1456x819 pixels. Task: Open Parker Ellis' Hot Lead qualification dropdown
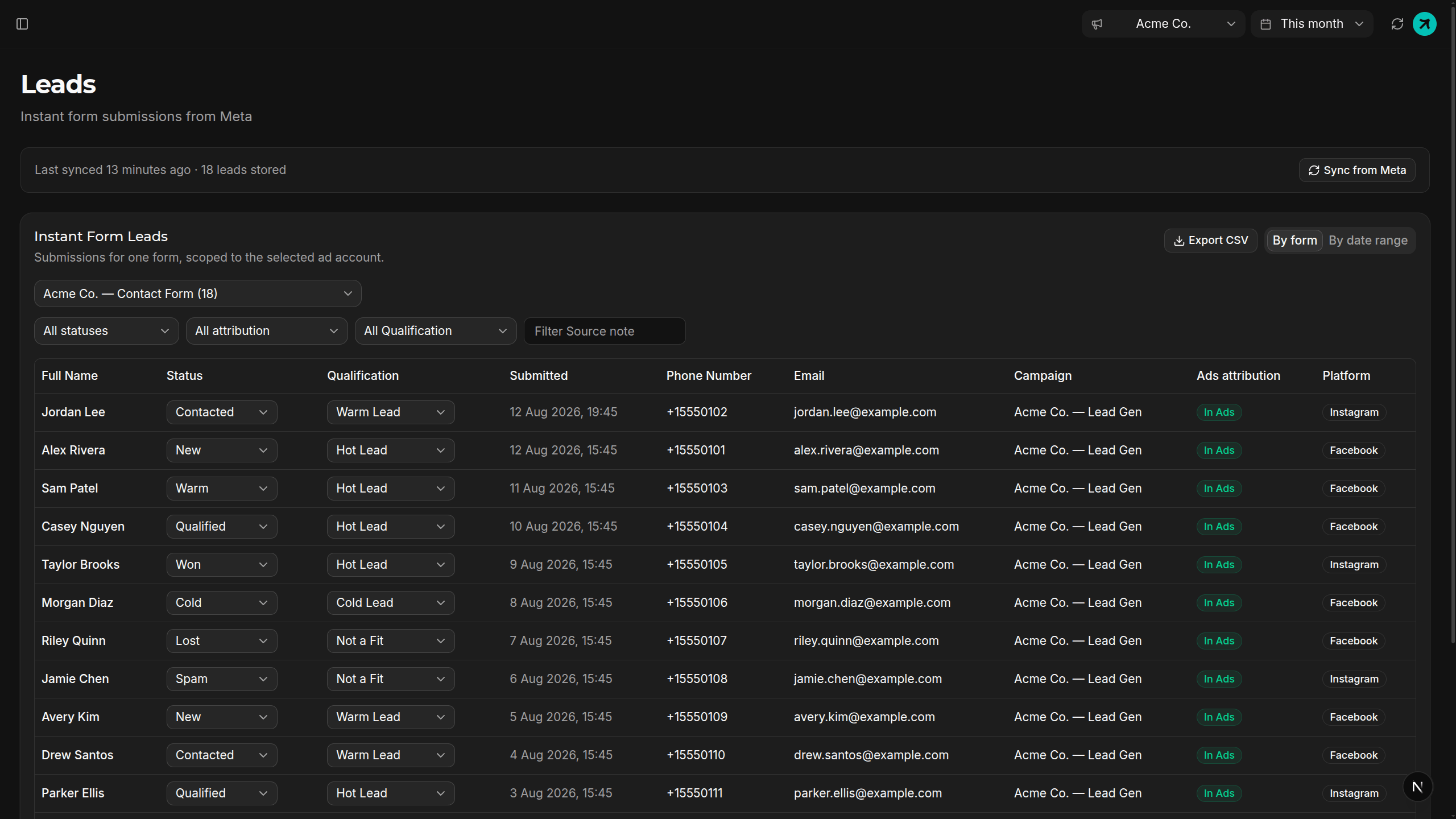(391, 793)
